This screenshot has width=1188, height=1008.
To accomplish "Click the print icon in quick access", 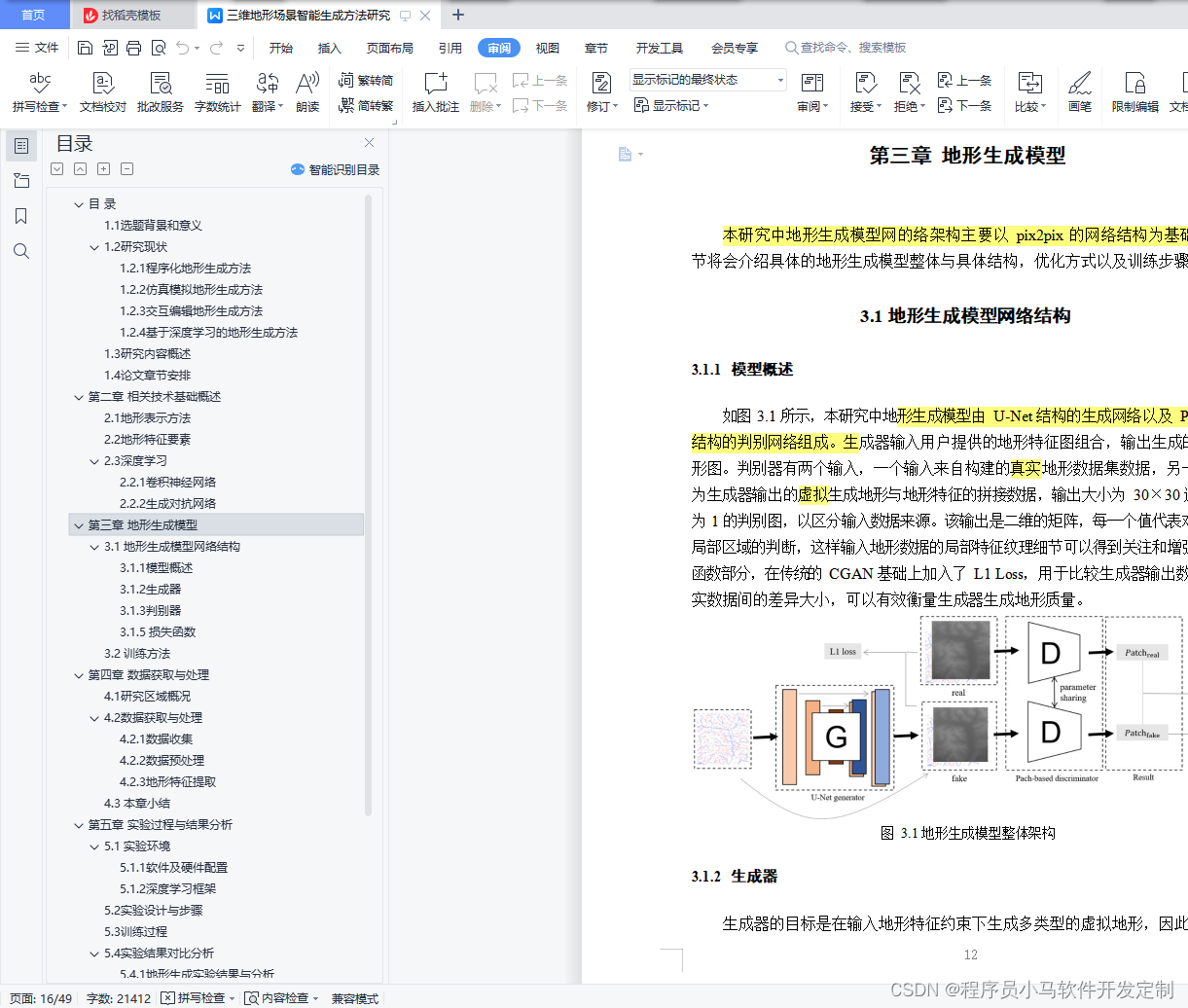I will tap(133, 48).
